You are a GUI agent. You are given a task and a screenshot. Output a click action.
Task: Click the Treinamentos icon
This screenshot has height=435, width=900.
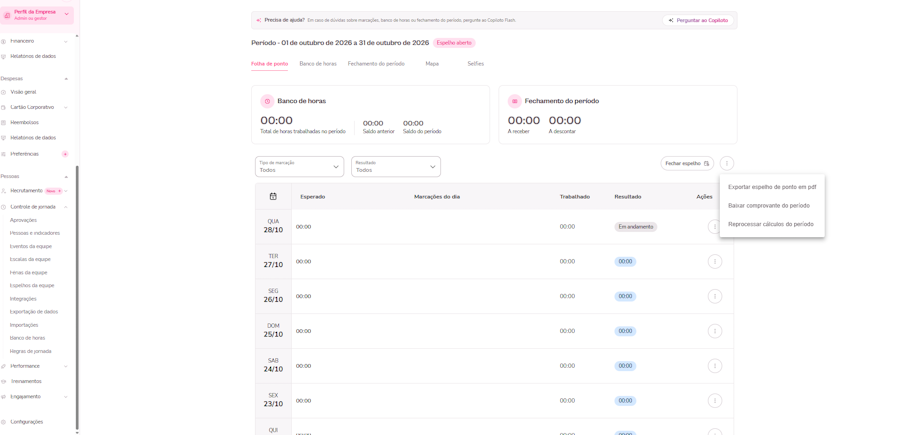3,382
